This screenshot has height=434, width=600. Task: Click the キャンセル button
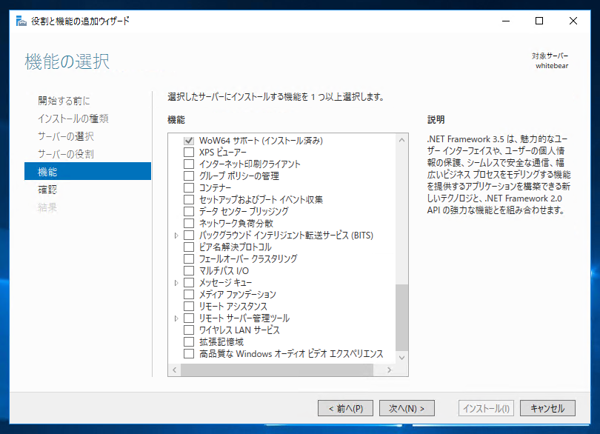coord(548,408)
